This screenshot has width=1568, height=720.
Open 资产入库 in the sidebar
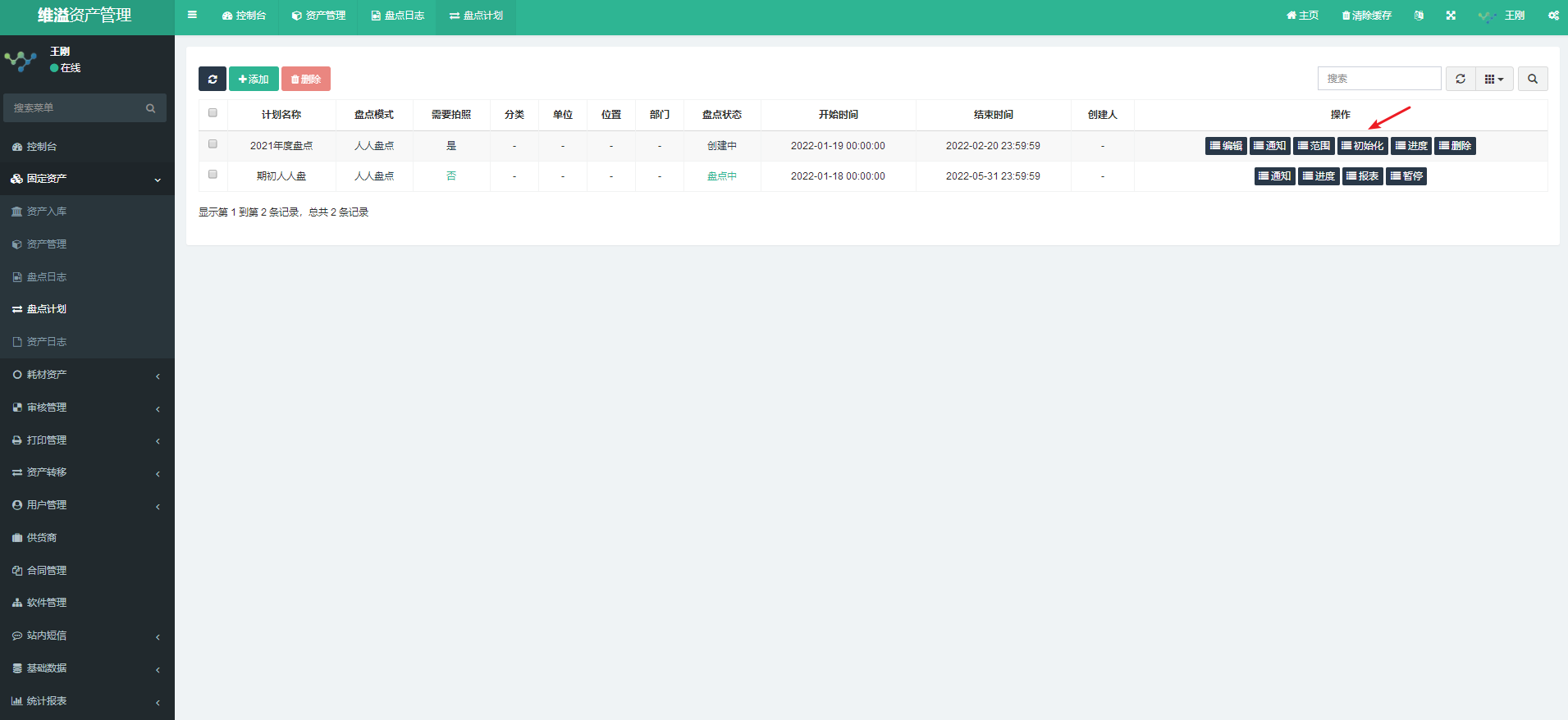pos(47,212)
